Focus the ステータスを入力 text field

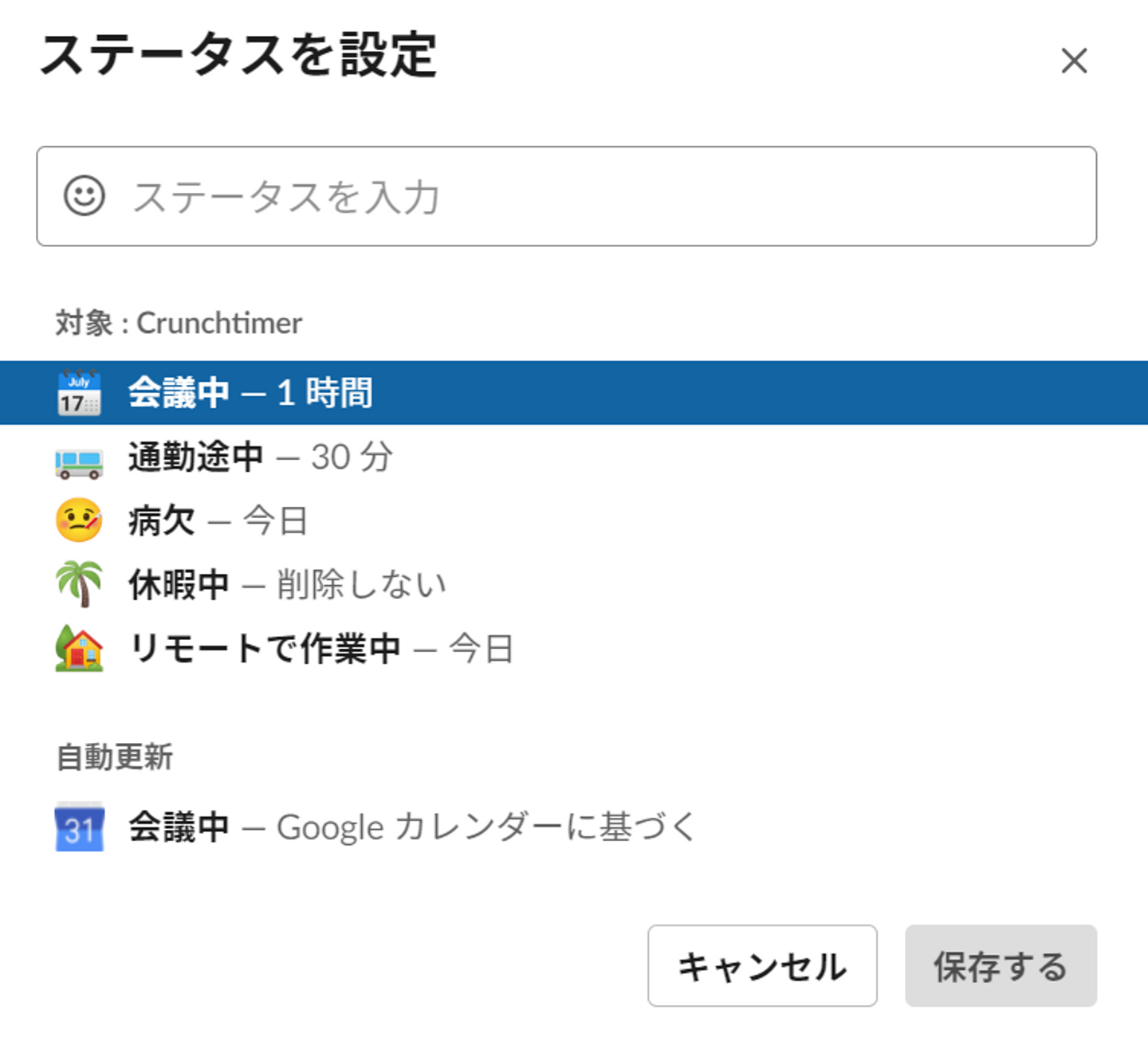click(606, 196)
